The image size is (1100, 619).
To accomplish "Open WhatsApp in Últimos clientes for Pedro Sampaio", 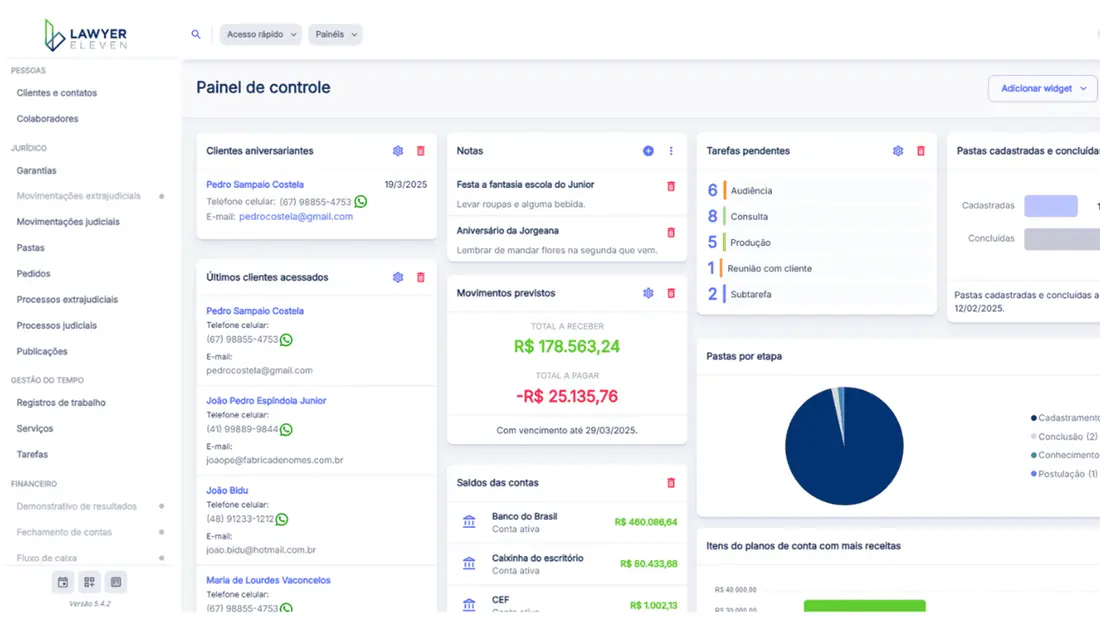I will (x=286, y=340).
